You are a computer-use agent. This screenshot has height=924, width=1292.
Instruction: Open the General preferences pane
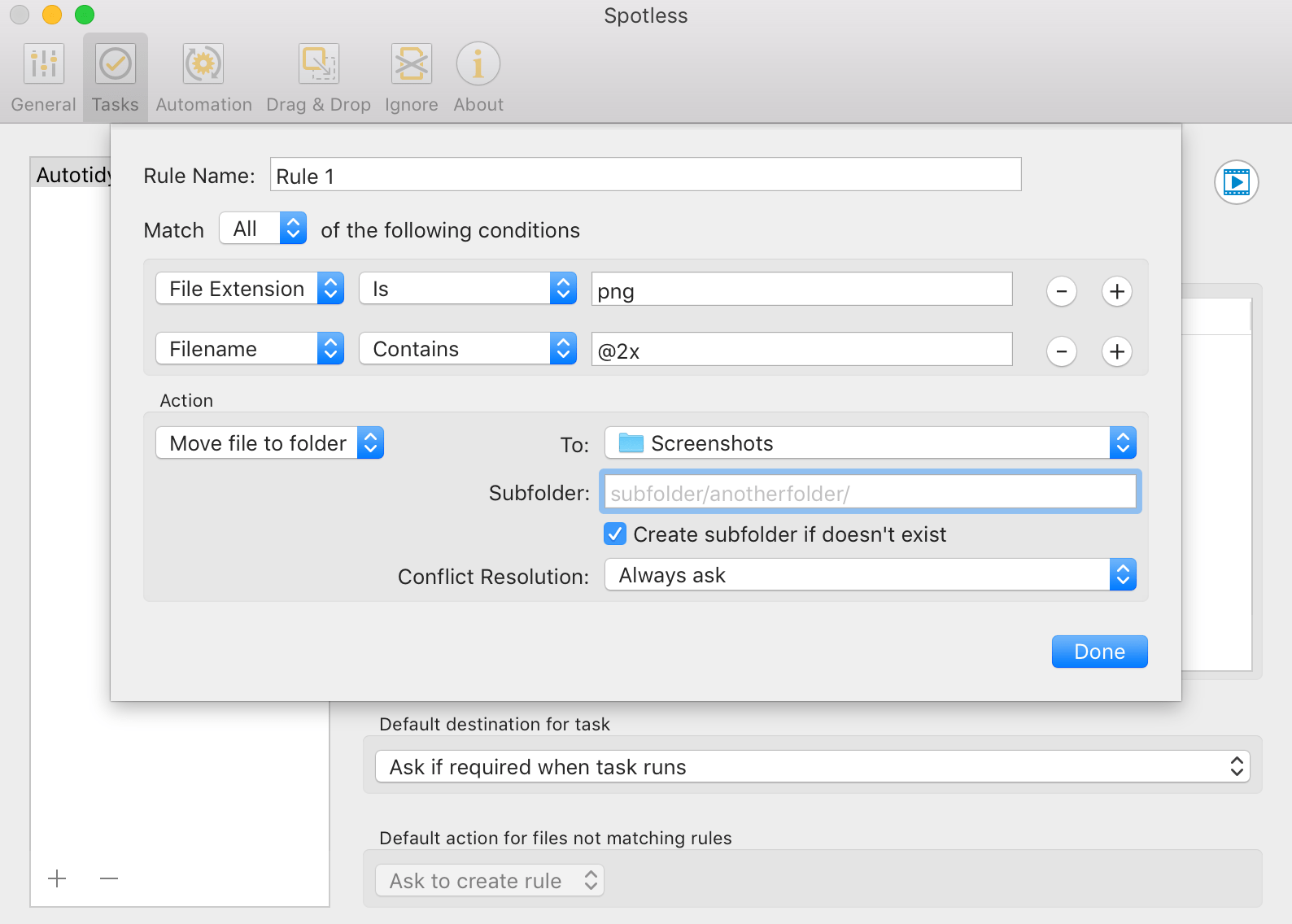coord(43,78)
